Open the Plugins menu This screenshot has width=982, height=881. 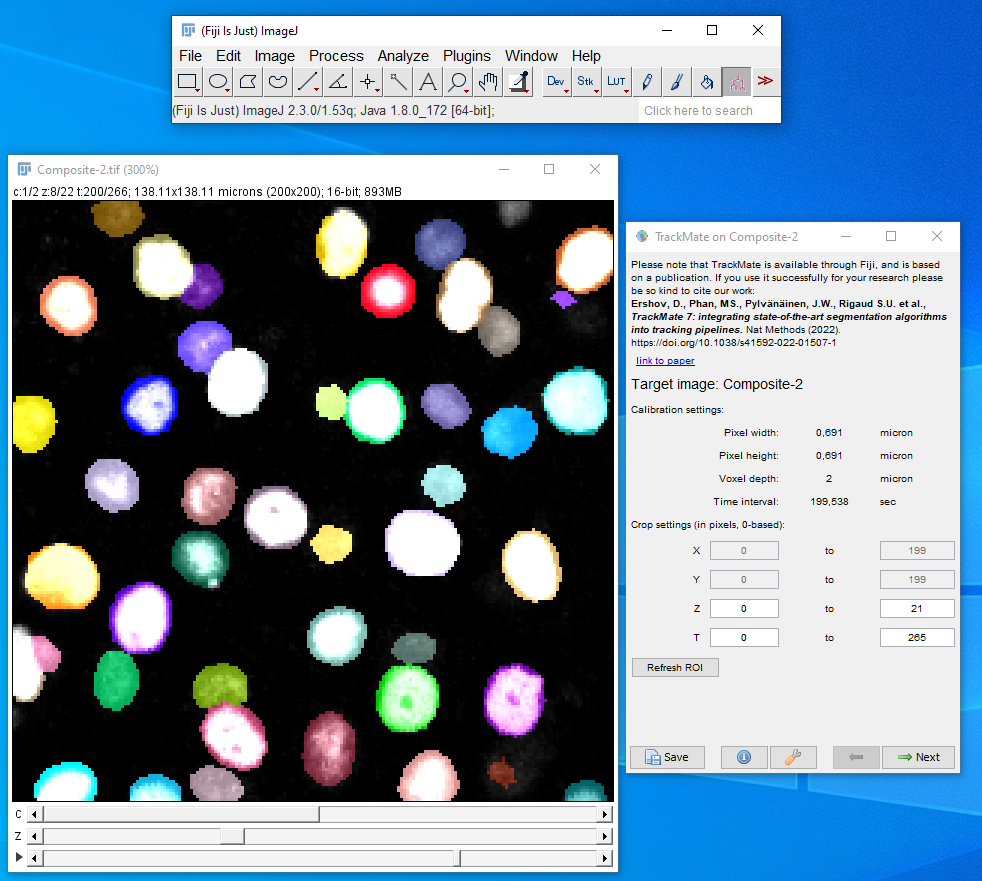coord(466,56)
